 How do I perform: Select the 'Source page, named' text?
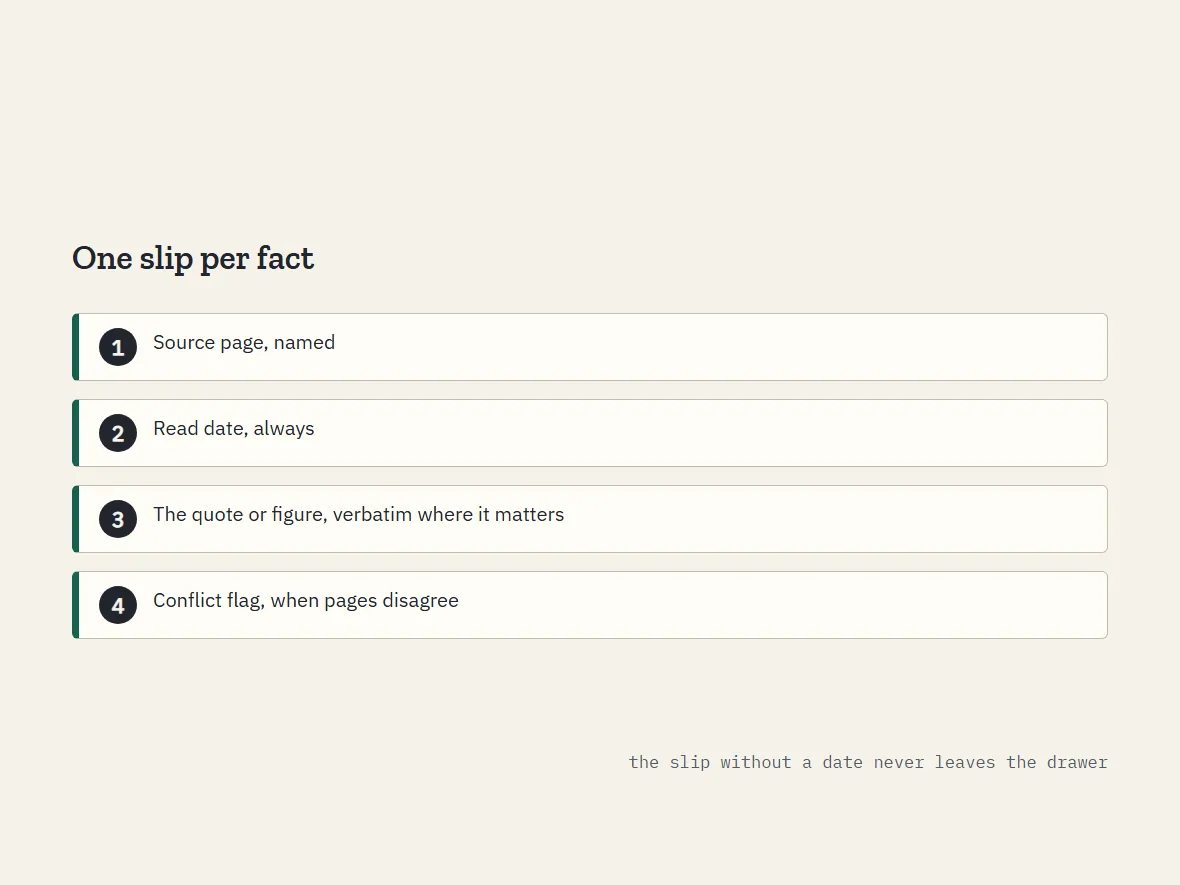[244, 342]
